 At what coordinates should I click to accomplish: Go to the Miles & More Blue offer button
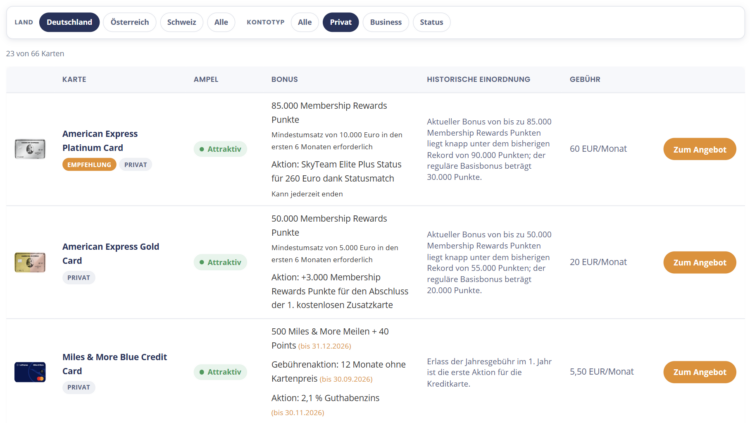point(699,372)
